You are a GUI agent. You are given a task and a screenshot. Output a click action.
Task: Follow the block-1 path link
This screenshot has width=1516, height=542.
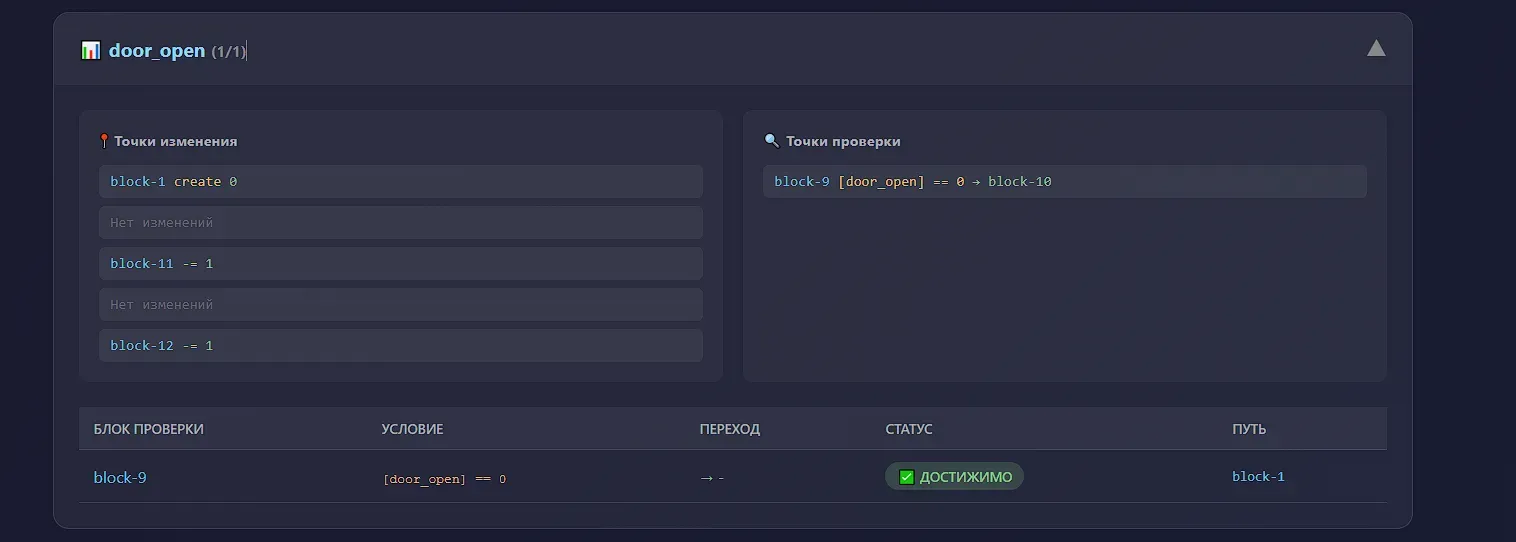[x=1258, y=477]
